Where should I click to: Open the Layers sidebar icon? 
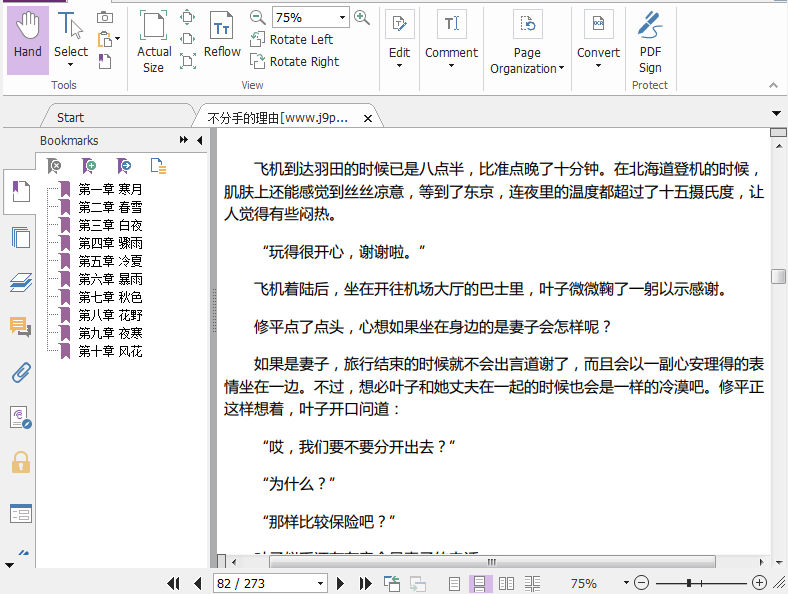21,282
